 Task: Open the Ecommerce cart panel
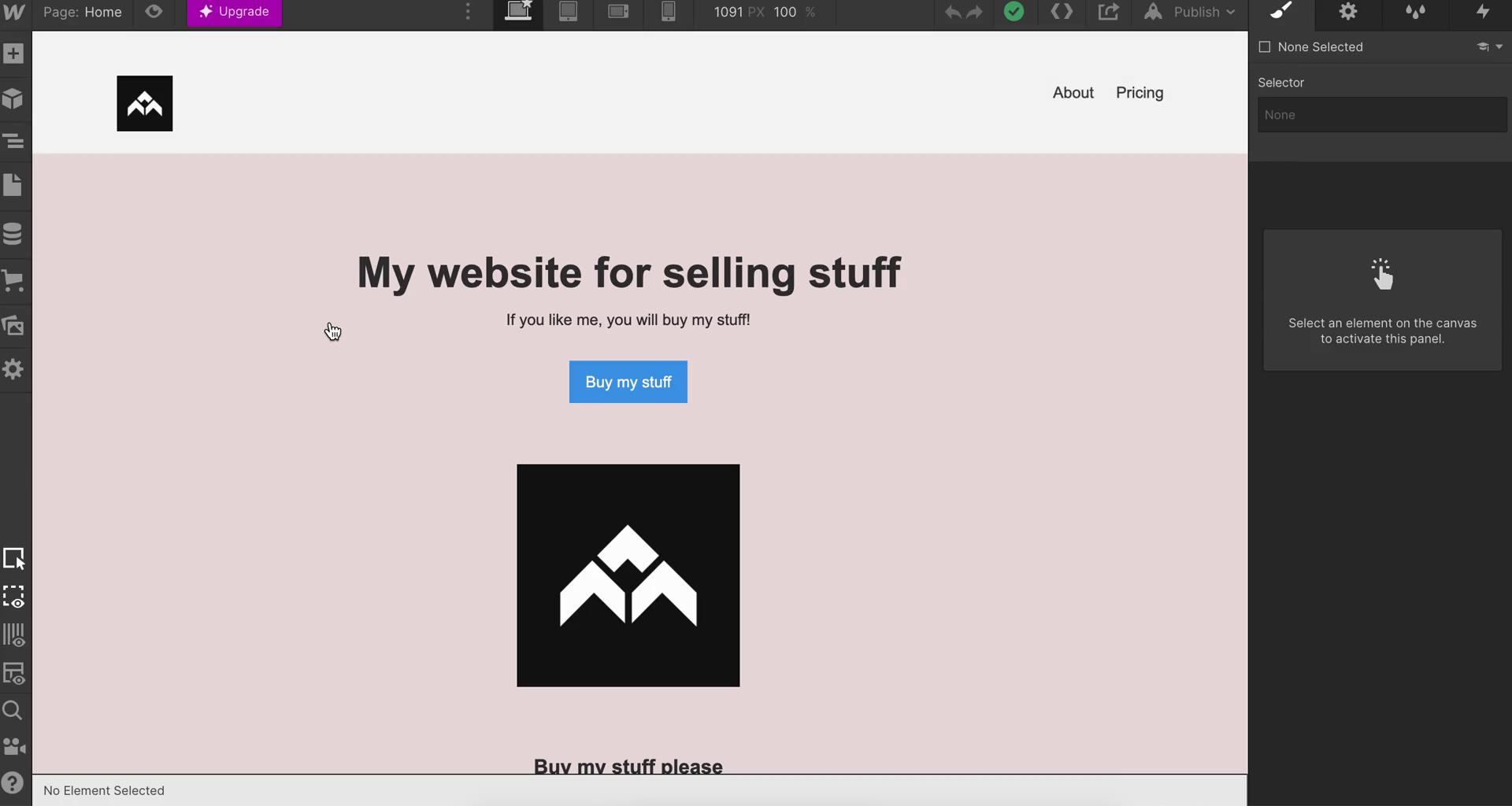tap(13, 281)
